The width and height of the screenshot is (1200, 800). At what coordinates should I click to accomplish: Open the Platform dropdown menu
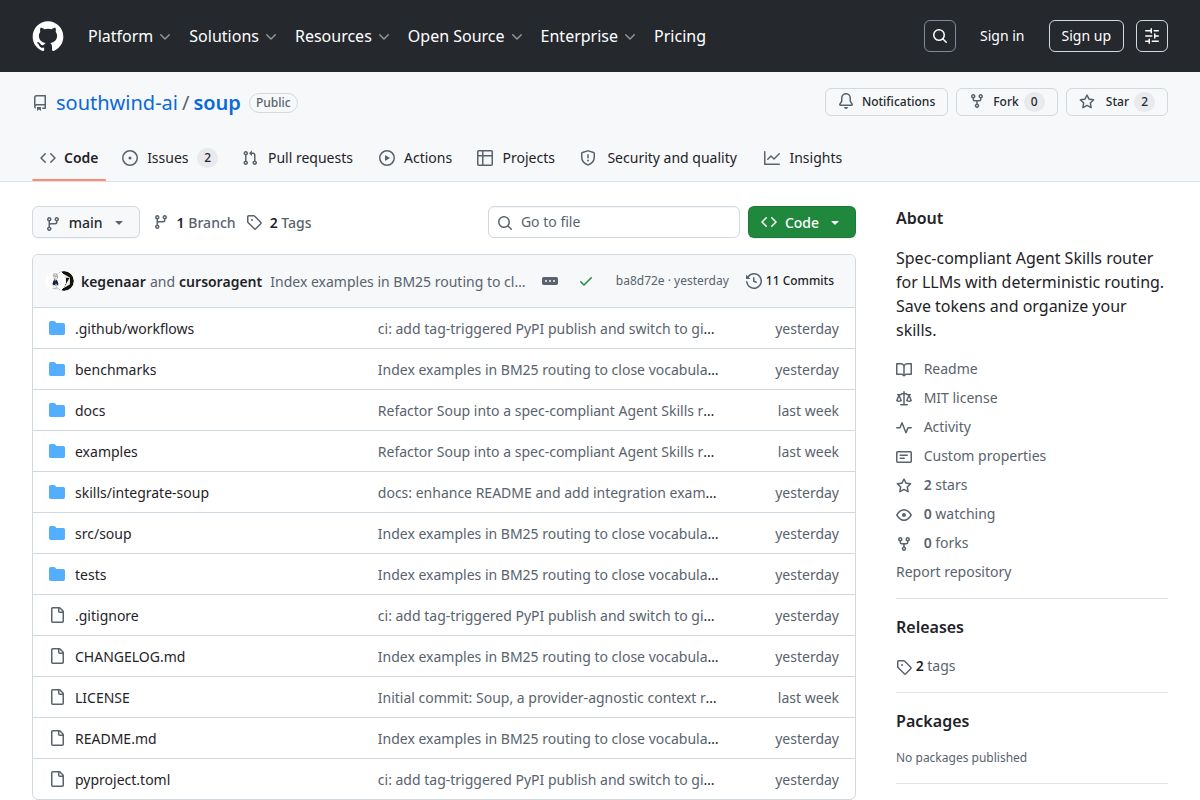tap(129, 36)
